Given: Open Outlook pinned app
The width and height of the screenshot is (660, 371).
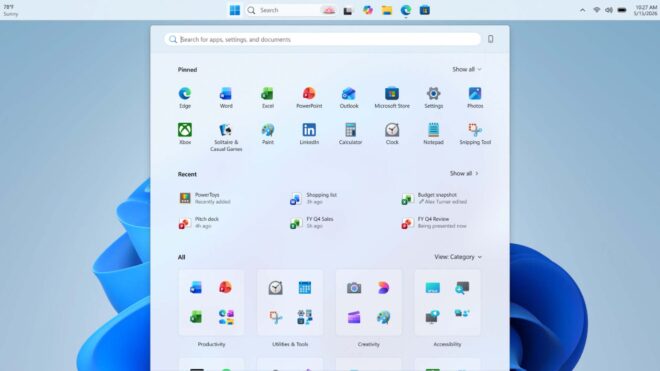Looking at the screenshot, I should pyautogui.click(x=349, y=98).
